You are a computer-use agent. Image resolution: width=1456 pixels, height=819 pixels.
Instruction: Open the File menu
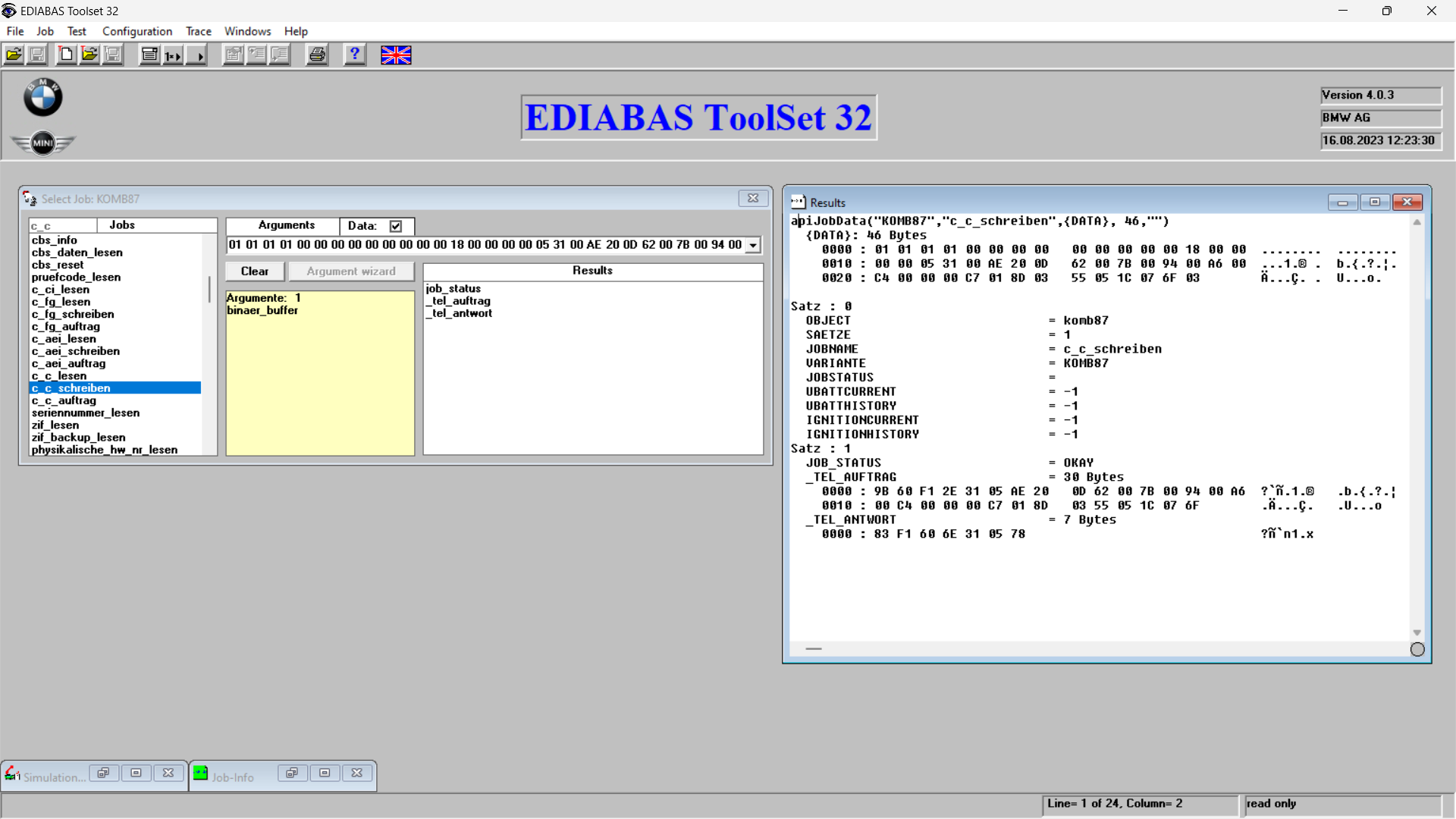pos(15,31)
